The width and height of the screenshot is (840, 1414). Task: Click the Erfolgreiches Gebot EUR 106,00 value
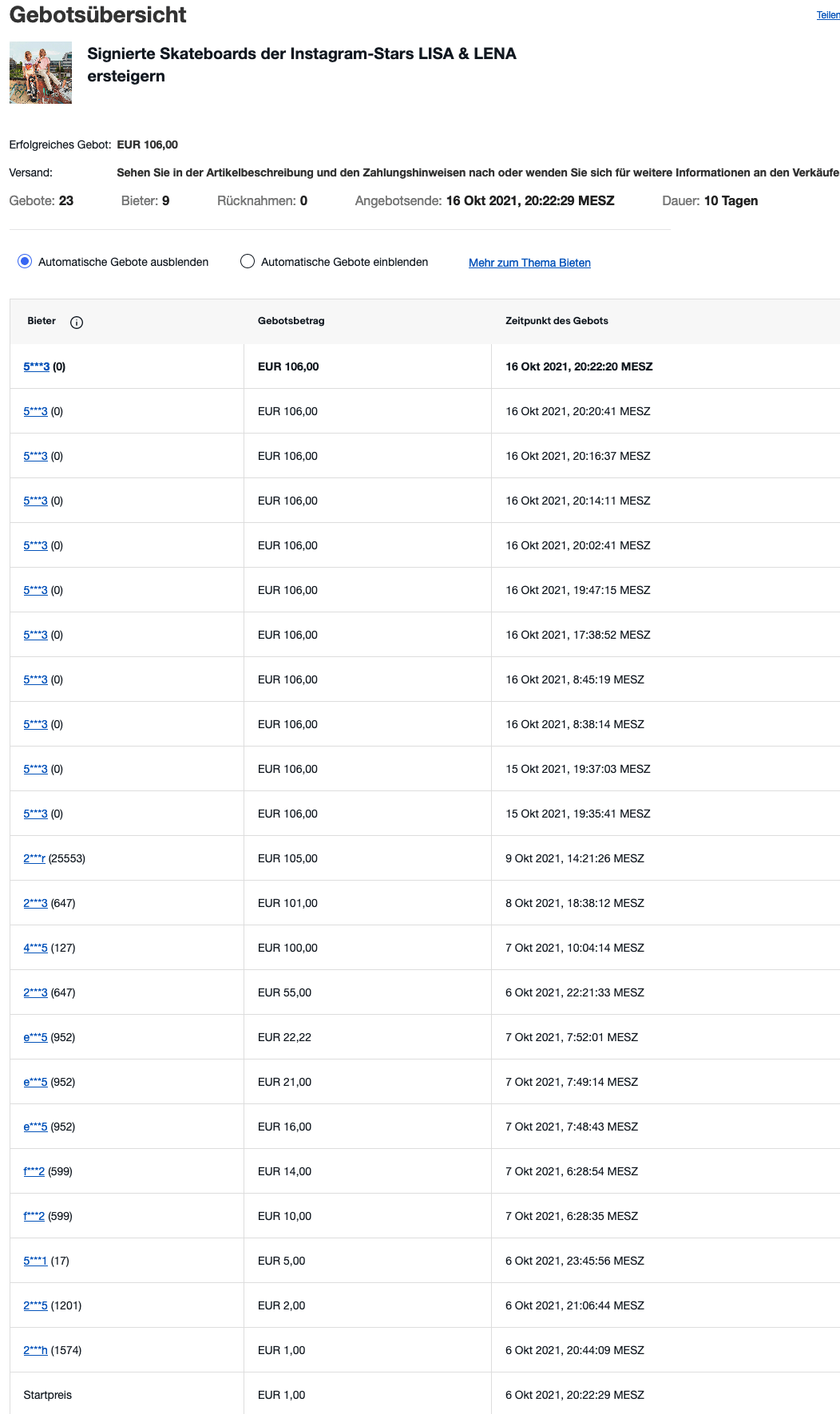pos(148,145)
